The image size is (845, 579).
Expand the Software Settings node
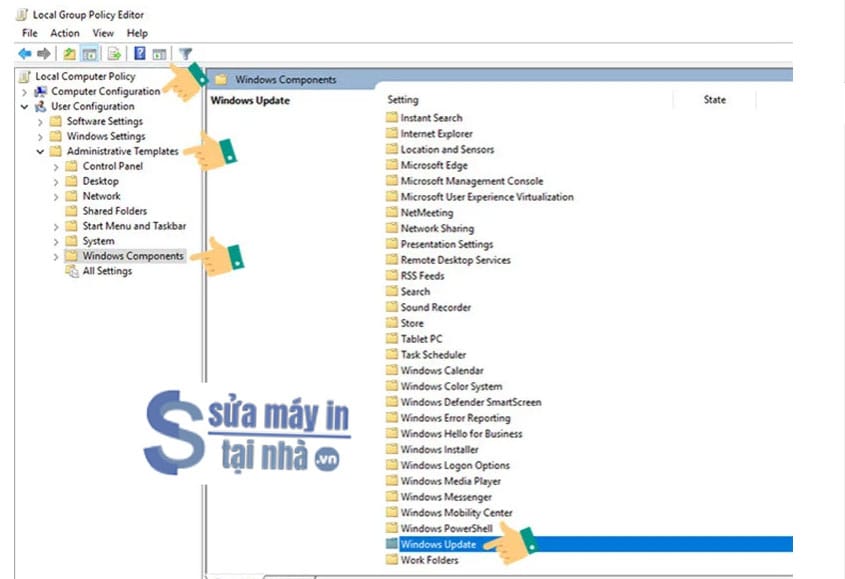[40, 122]
